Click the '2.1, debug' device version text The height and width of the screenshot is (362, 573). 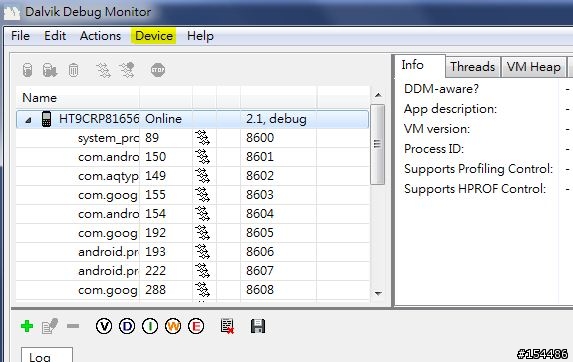276,119
